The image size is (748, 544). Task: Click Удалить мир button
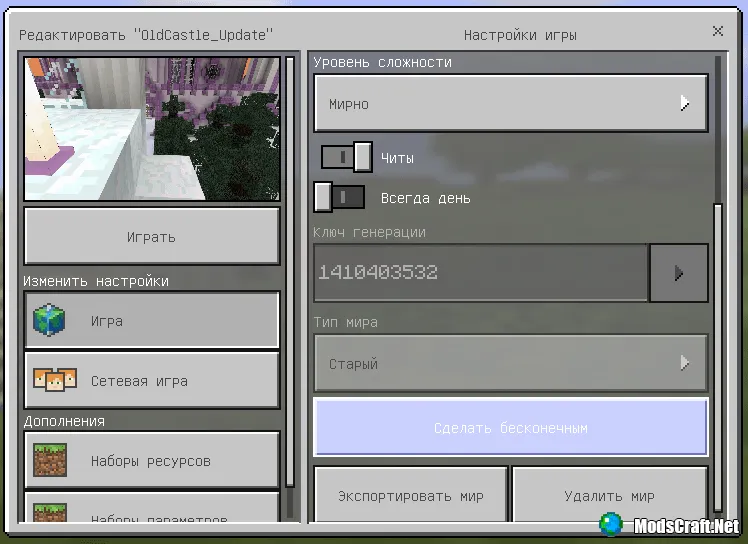[x=609, y=496]
